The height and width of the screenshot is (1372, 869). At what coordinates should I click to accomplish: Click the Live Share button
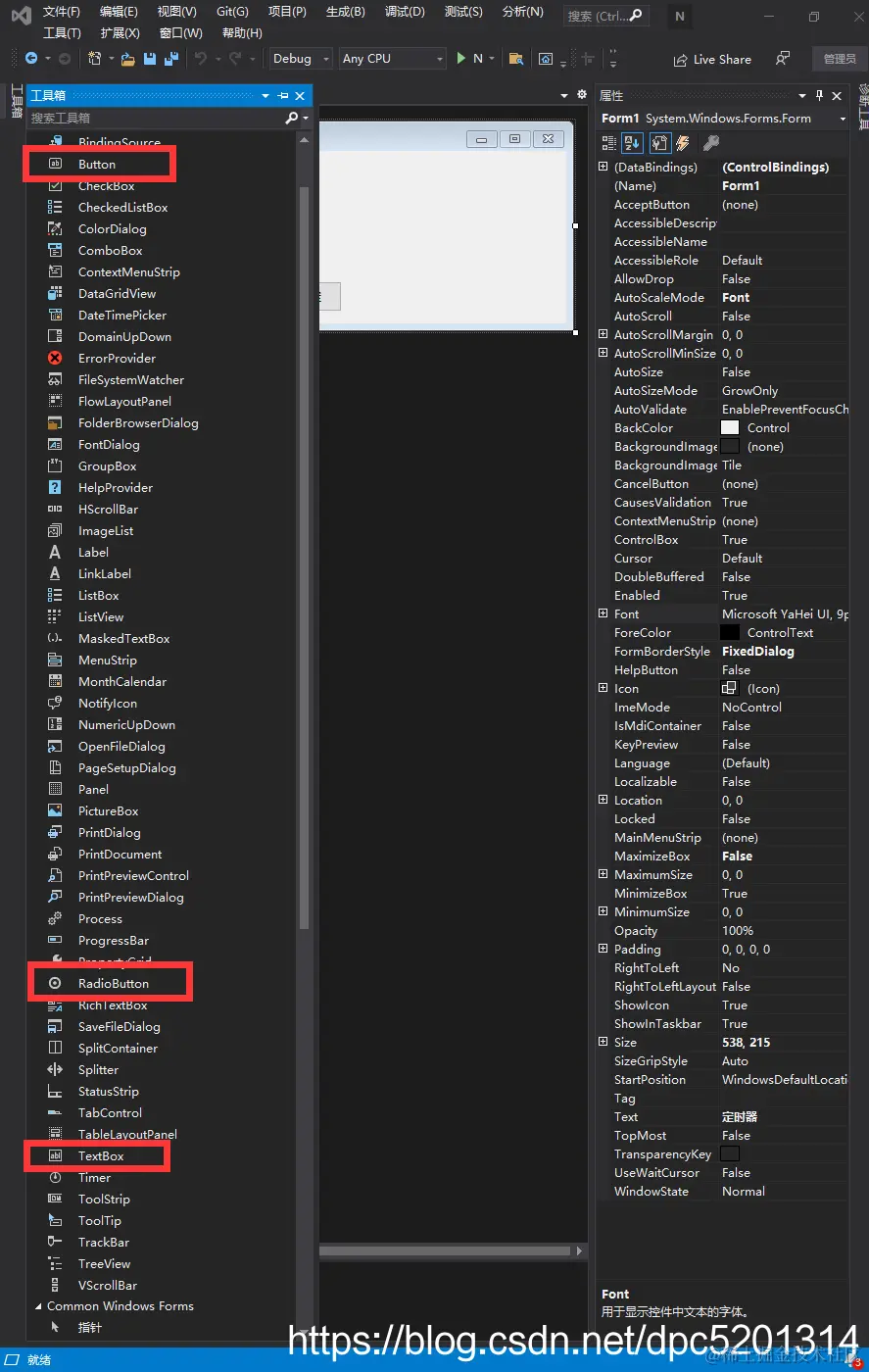click(712, 59)
